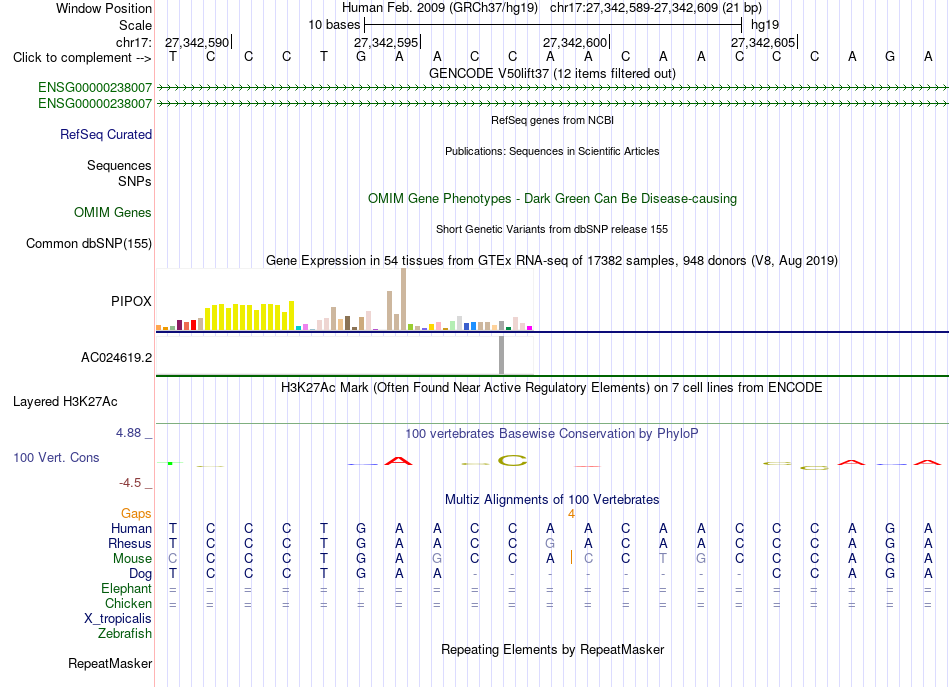Image resolution: width=950 pixels, height=687 pixels.
Task: Click the PIPOX gene label
Action: pyautogui.click(x=131, y=301)
